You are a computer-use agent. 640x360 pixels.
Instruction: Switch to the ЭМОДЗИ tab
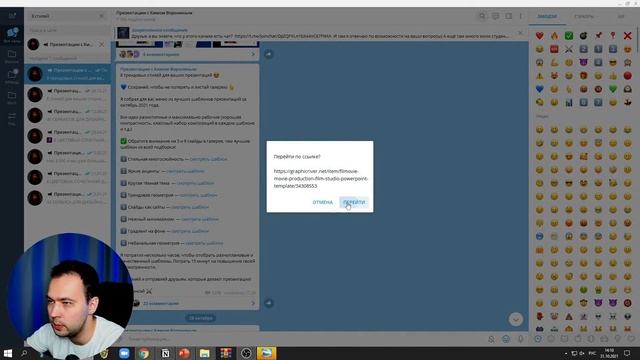click(x=547, y=16)
